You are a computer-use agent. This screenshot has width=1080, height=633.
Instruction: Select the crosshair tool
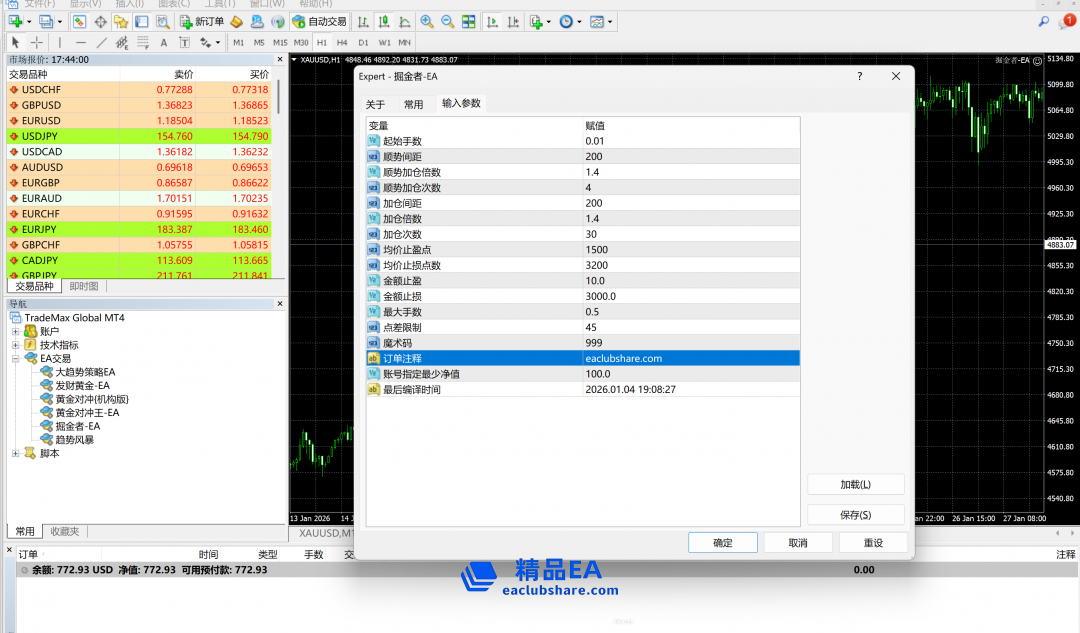(37, 42)
